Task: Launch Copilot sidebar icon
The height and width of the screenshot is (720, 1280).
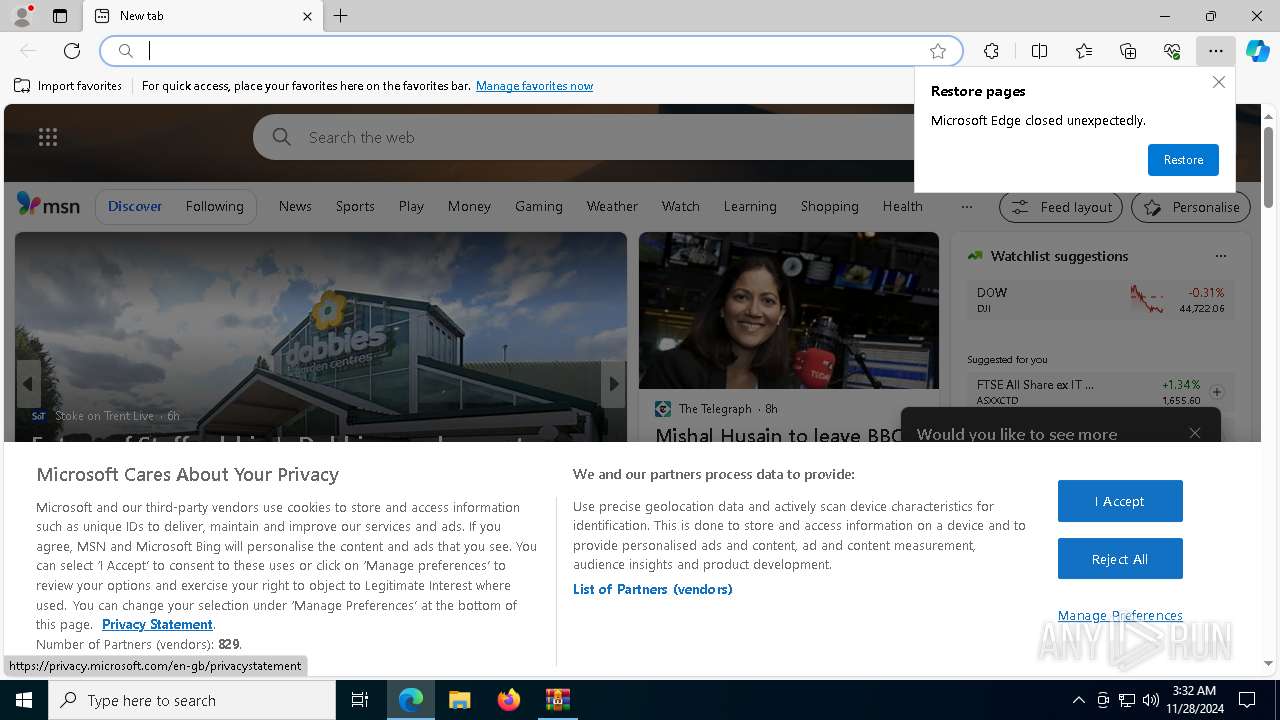Action: click(1257, 51)
